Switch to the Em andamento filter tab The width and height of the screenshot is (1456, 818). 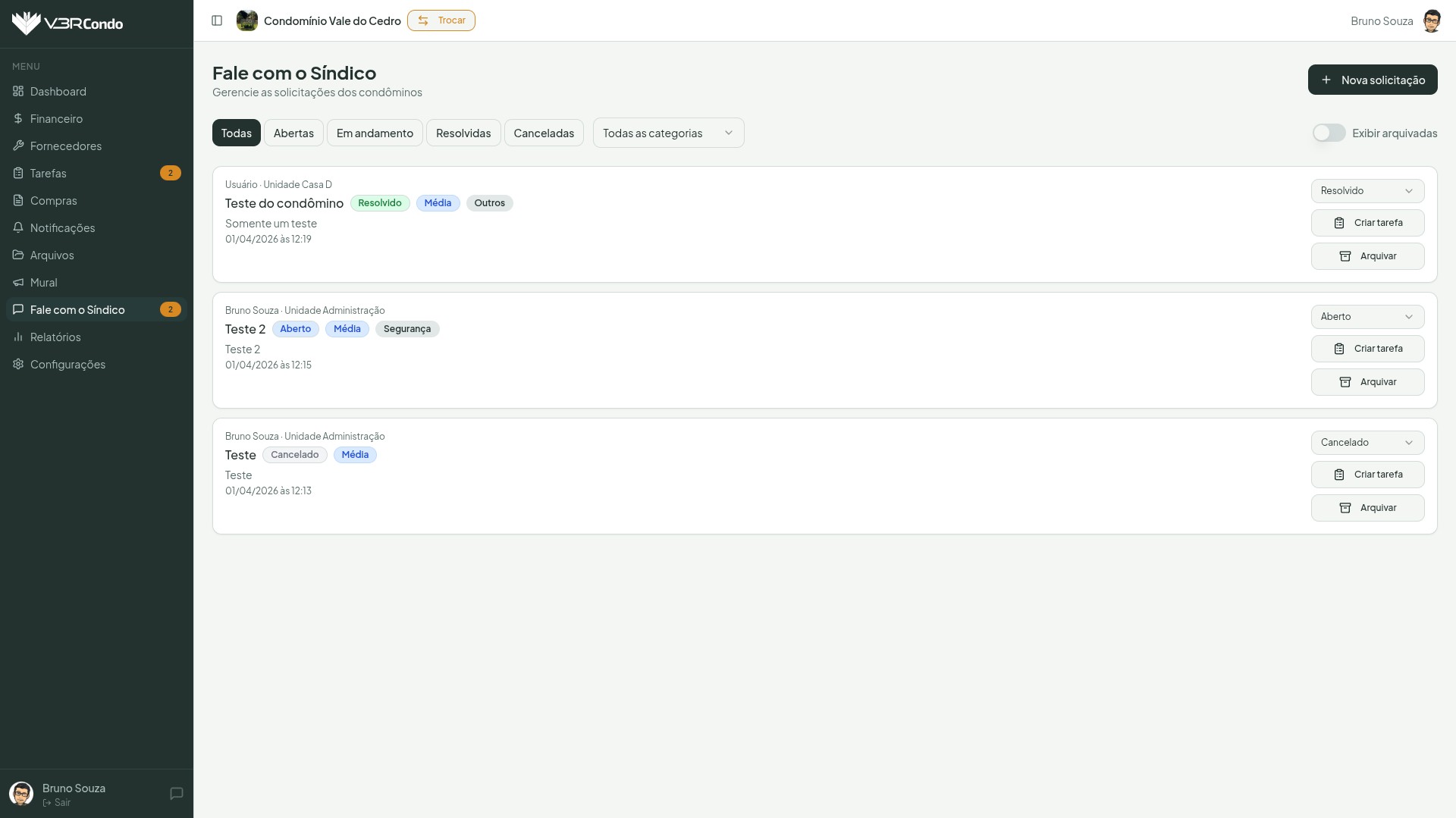[x=375, y=133]
